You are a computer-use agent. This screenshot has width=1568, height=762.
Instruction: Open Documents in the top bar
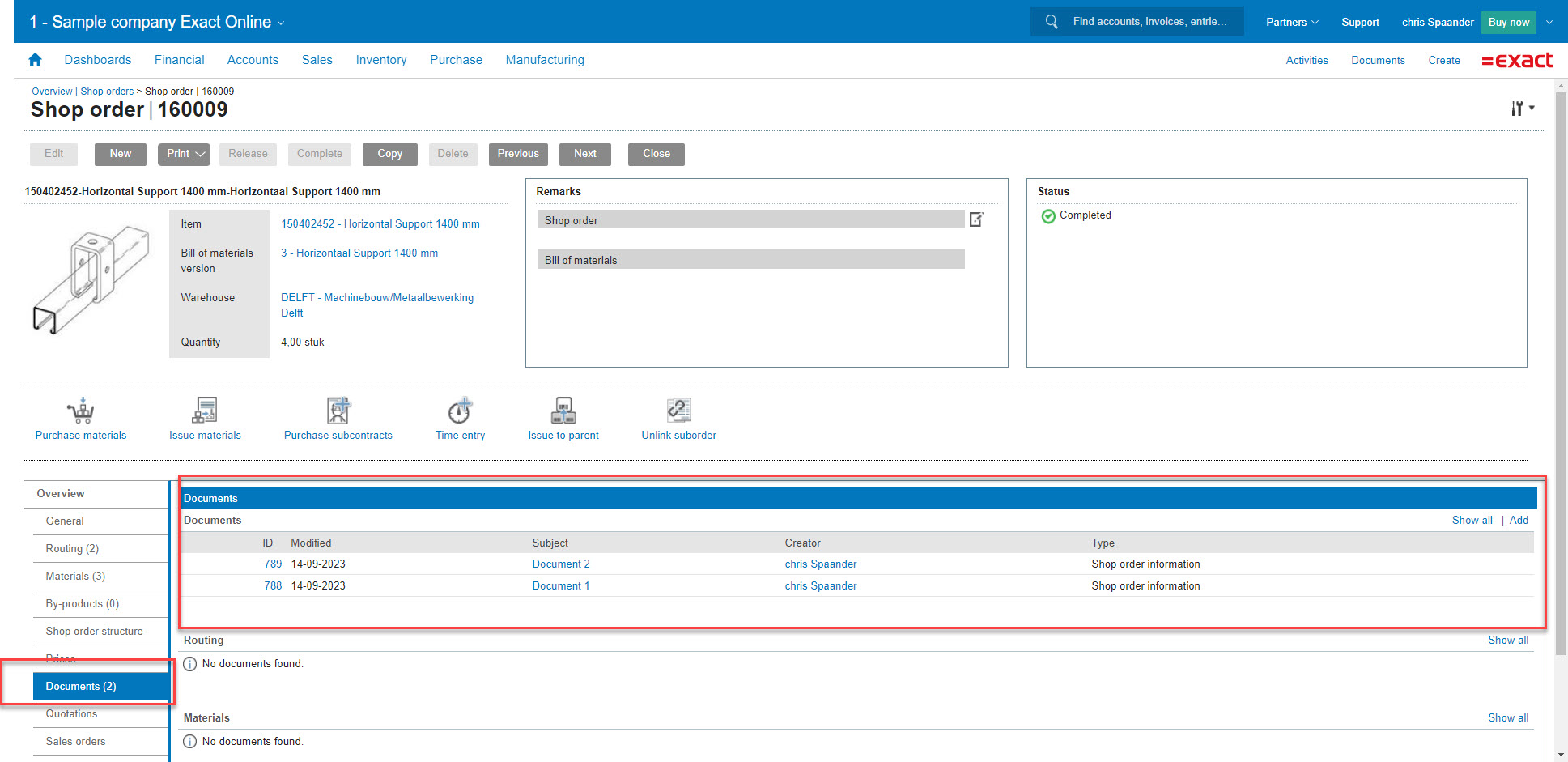pyautogui.click(x=1378, y=61)
